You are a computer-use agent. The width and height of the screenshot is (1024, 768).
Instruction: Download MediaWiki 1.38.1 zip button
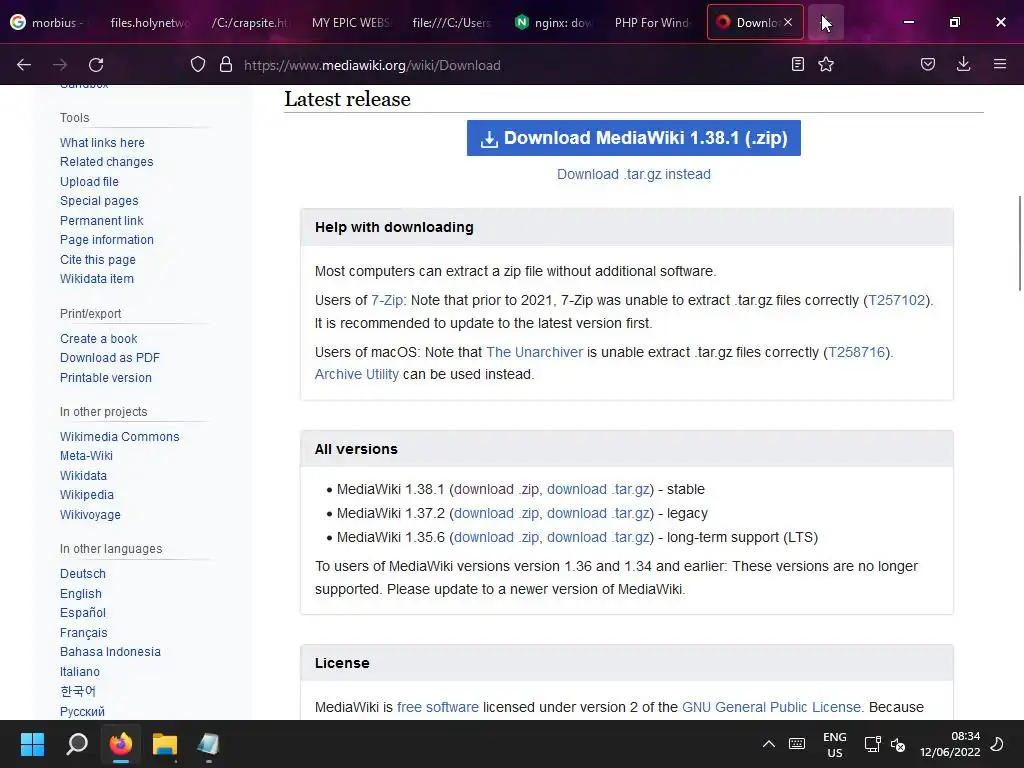tap(633, 138)
